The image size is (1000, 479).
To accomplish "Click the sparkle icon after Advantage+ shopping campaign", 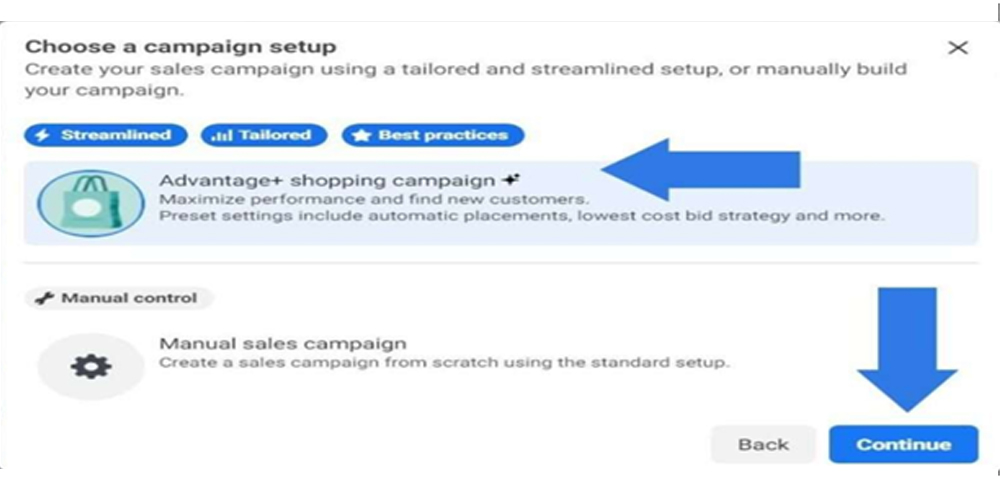I will click(x=511, y=181).
